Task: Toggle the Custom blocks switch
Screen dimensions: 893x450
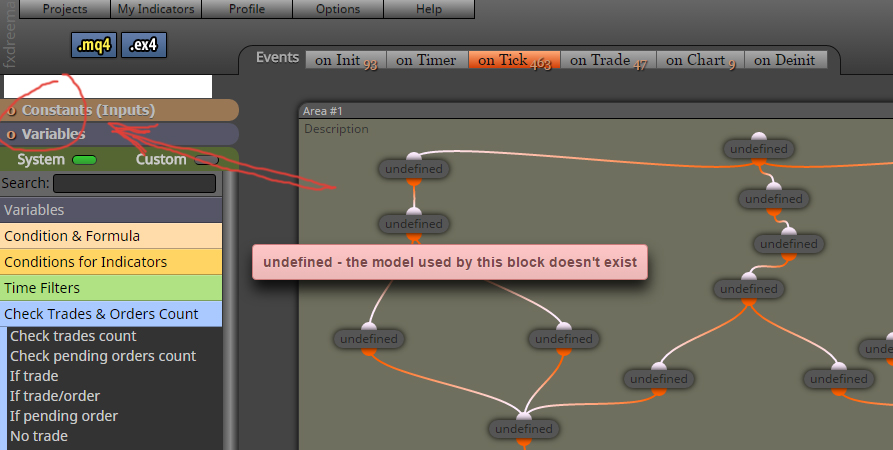Action: click(x=206, y=160)
